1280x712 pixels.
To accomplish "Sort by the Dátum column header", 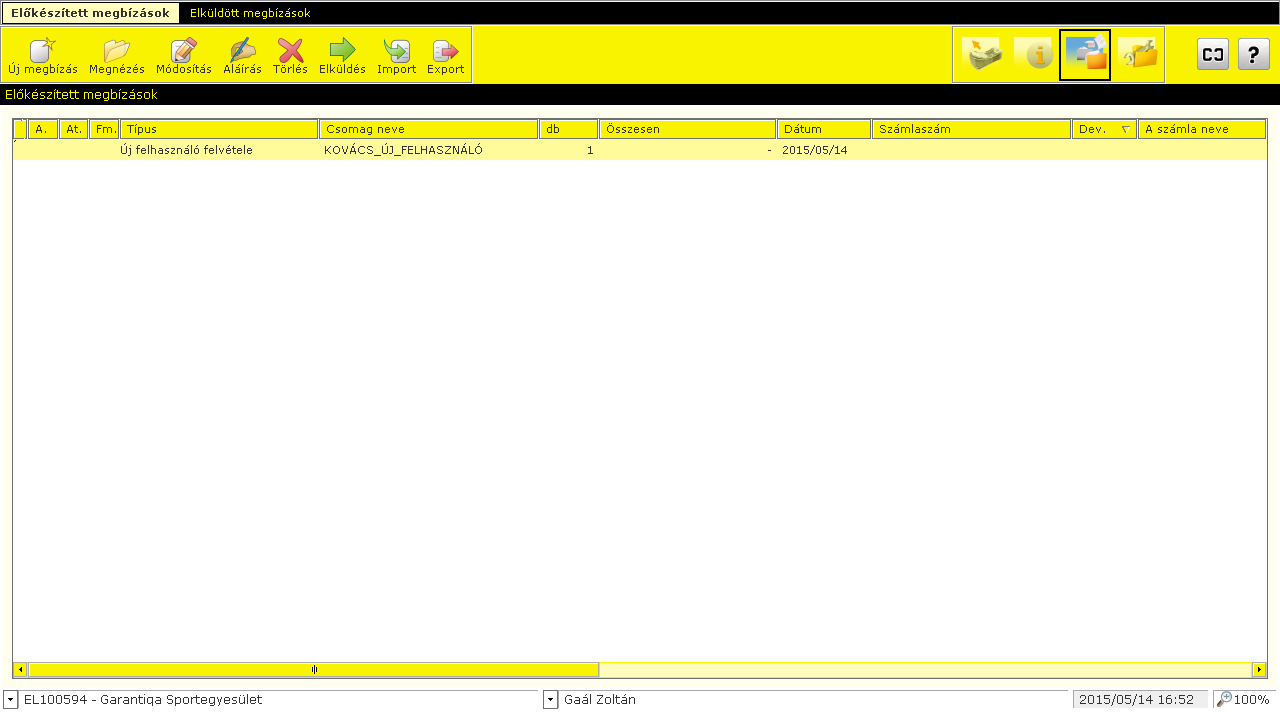I will click(824, 129).
